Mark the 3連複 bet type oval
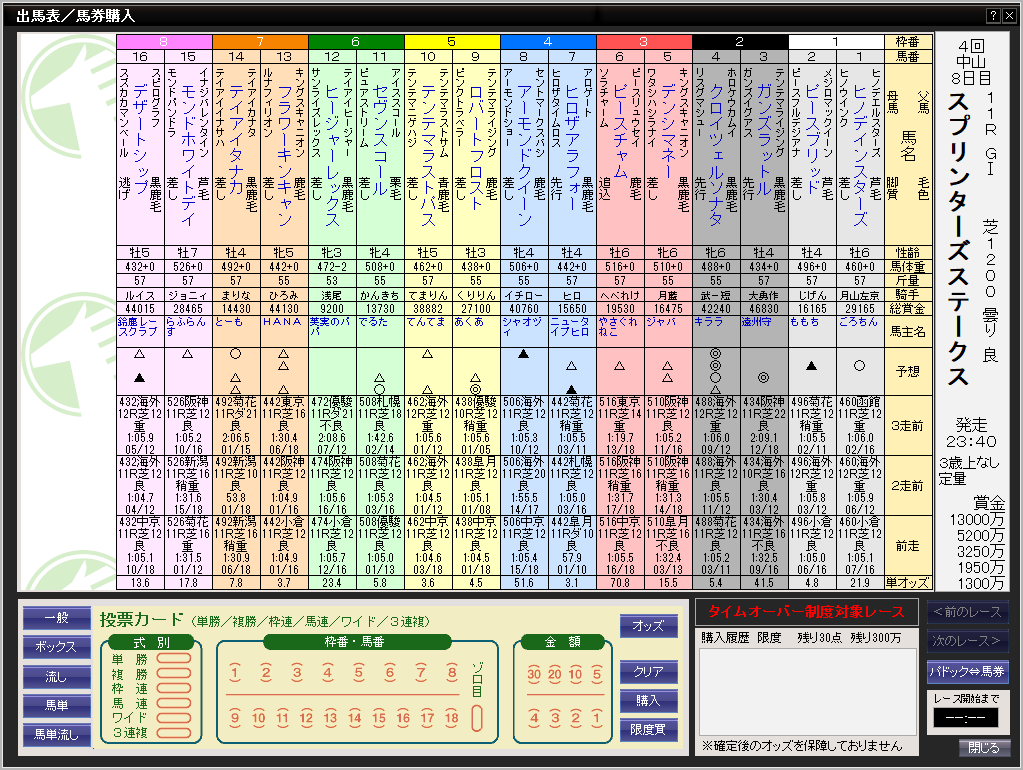Image resolution: width=1023 pixels, height=770 pixels. 174,732
